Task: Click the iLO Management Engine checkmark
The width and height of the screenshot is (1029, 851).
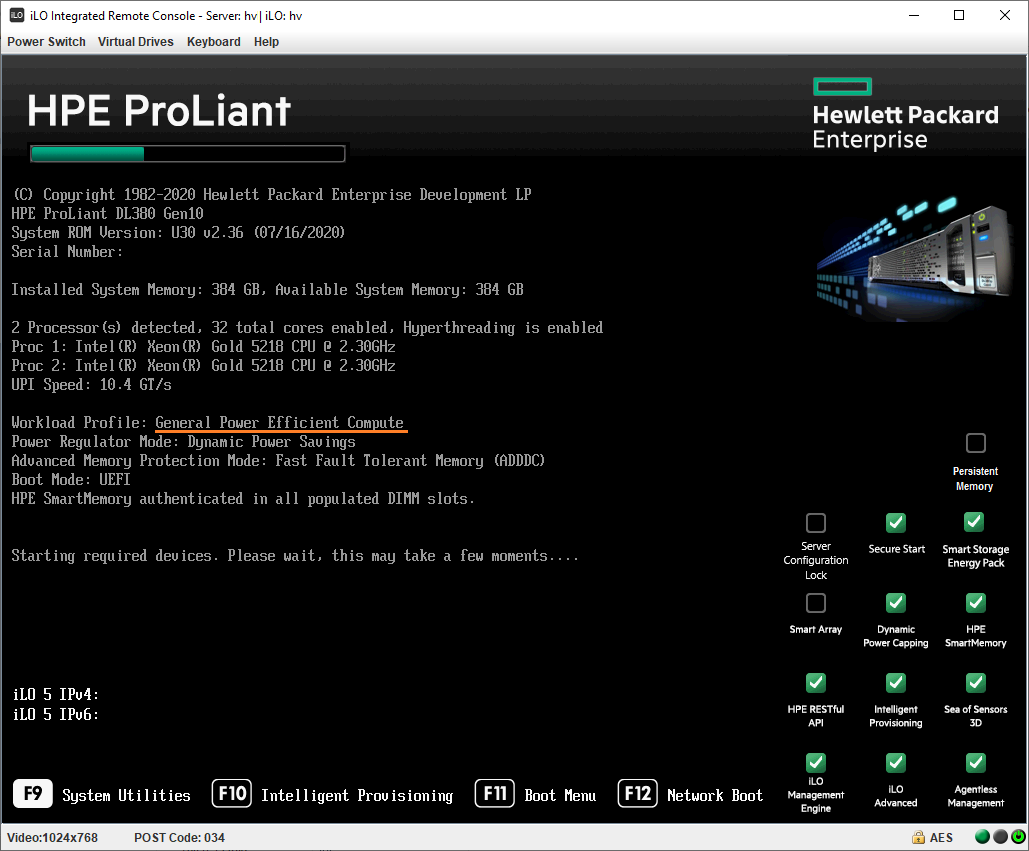Action: (x=816, y=763)
